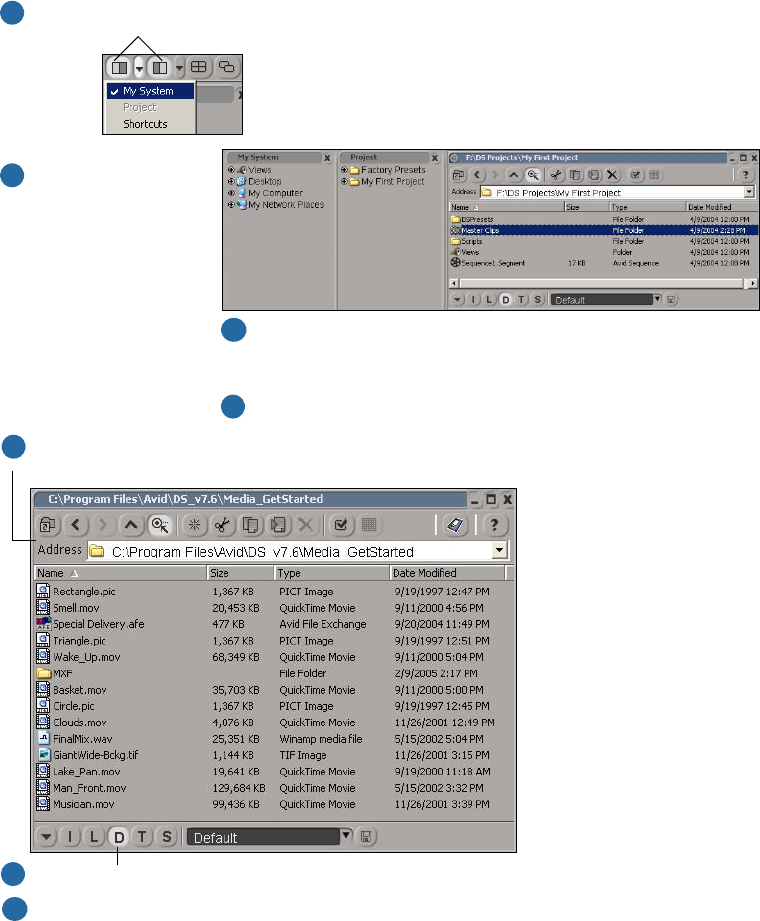Open the Default view preset dropdown in Media_GetStarted
Image resolution: width=760 pixels, height=921 pixels.
347,835
